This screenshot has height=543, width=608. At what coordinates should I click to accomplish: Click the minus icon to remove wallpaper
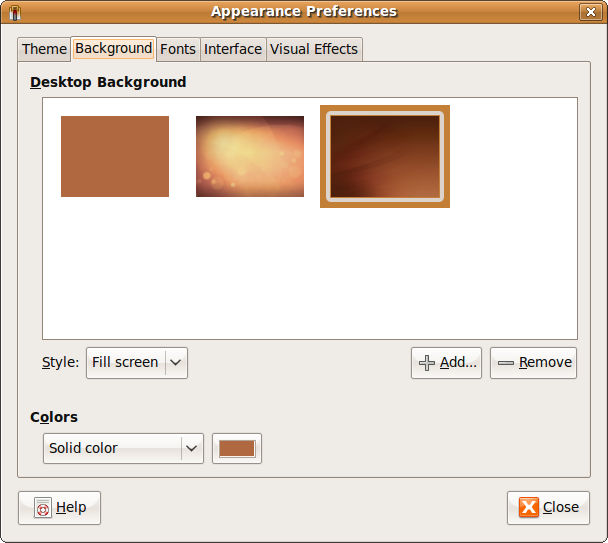tap(506, 363)
